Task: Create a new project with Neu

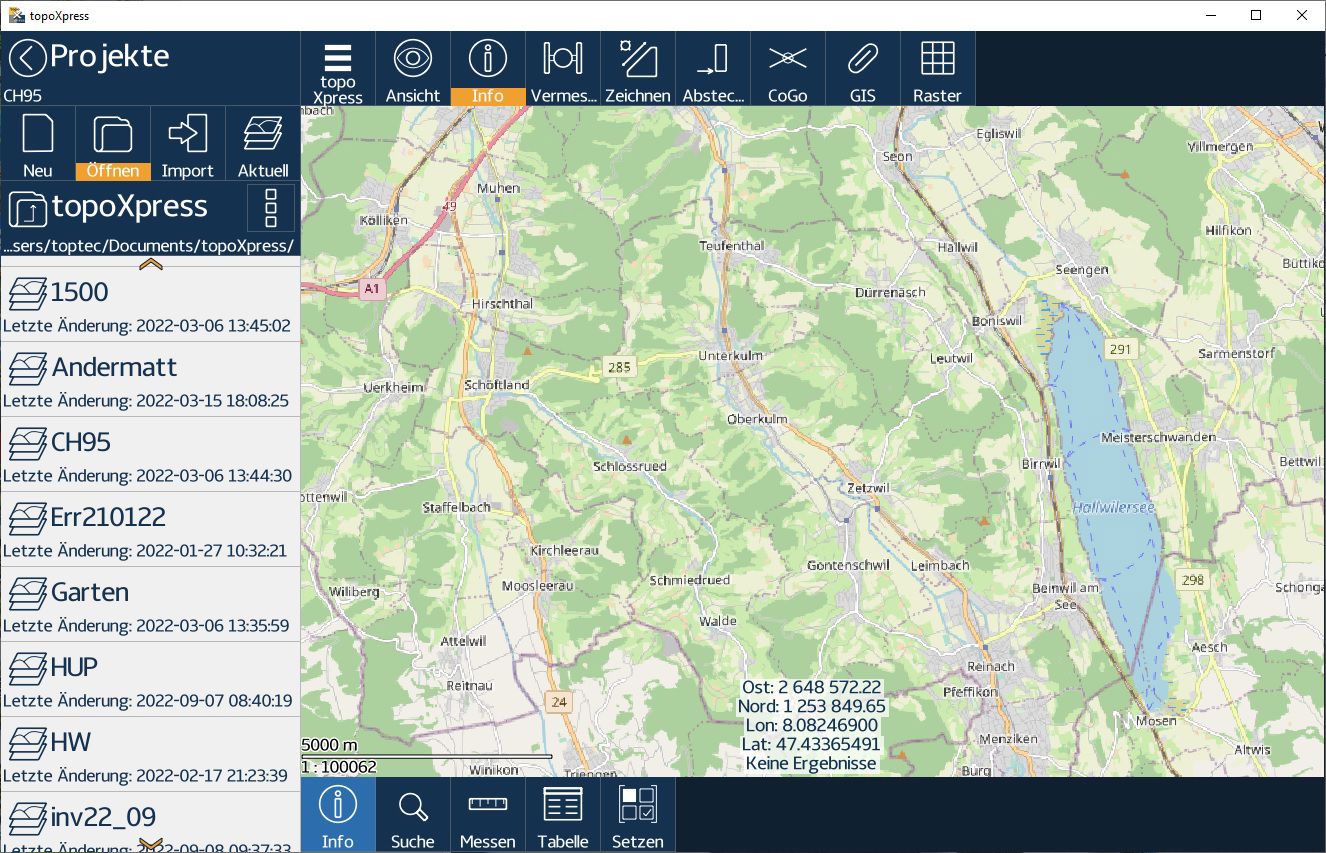Action: [x=38, y=144]
